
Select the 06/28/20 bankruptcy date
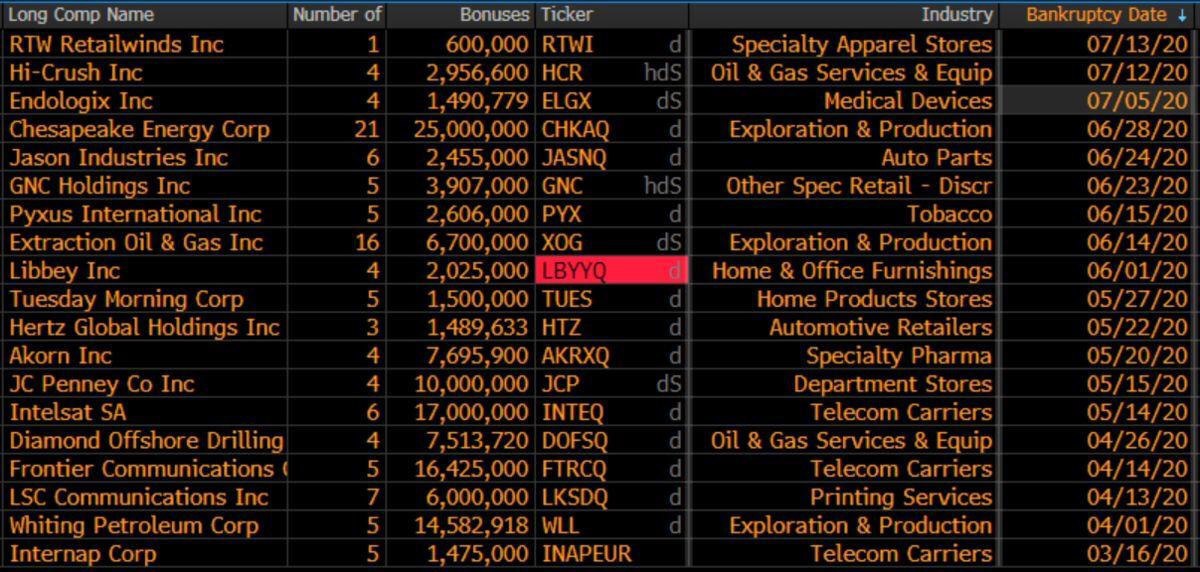click(1138, 129)
